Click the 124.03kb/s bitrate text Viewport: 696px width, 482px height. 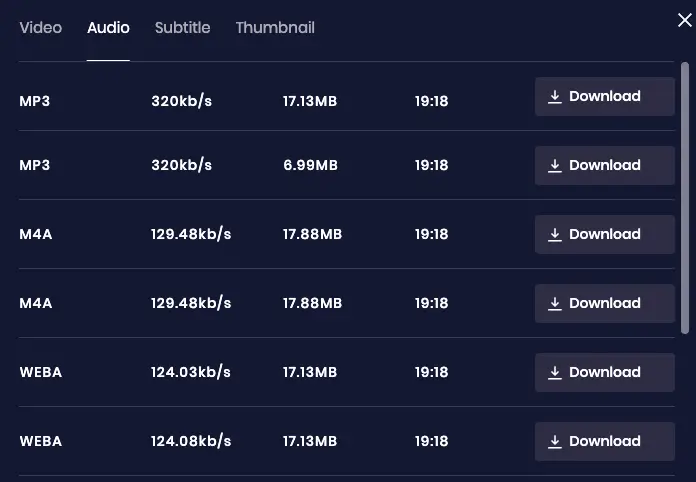coord(191,373)
